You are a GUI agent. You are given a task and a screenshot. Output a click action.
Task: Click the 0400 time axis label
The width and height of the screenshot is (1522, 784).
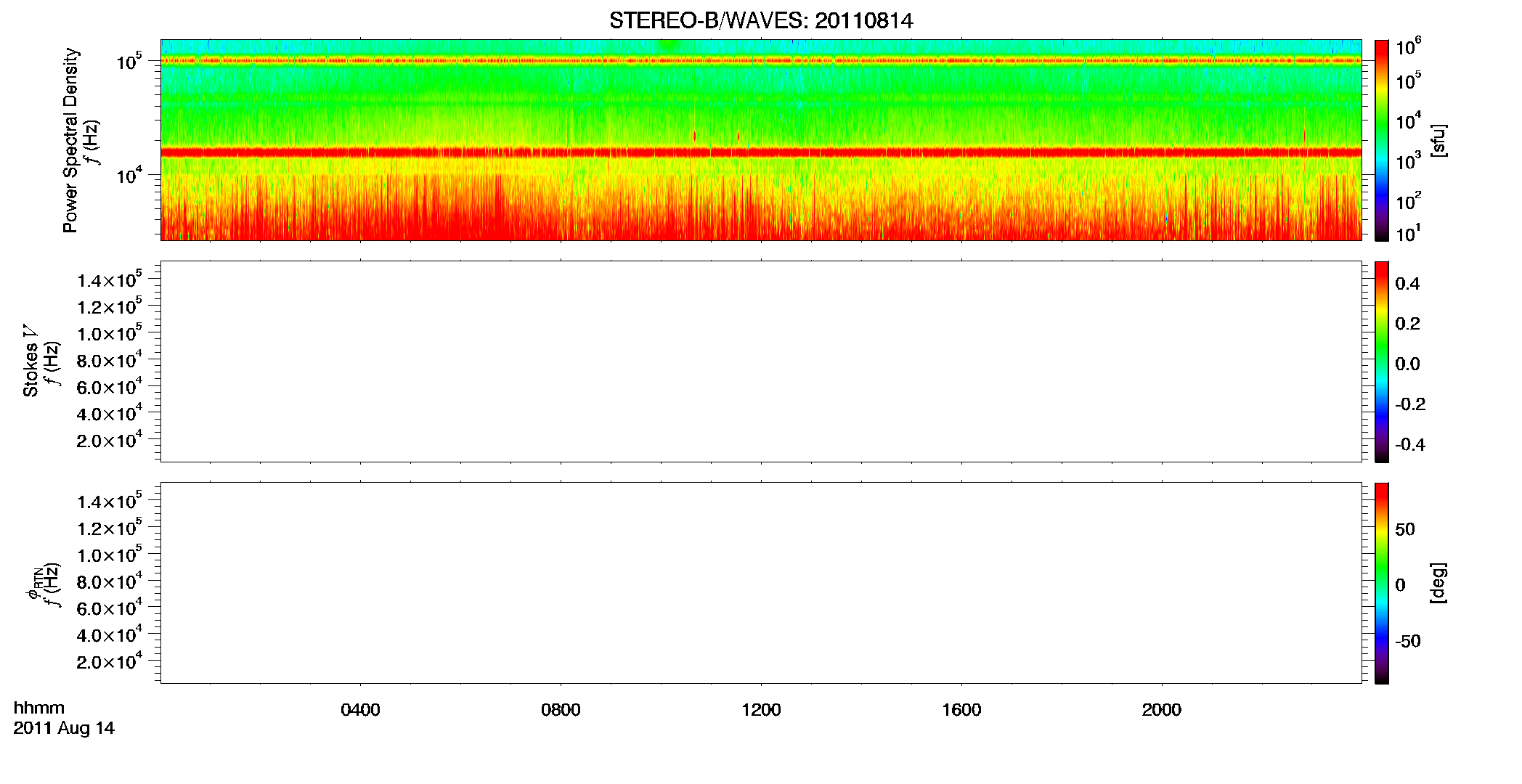pos(360,710)
